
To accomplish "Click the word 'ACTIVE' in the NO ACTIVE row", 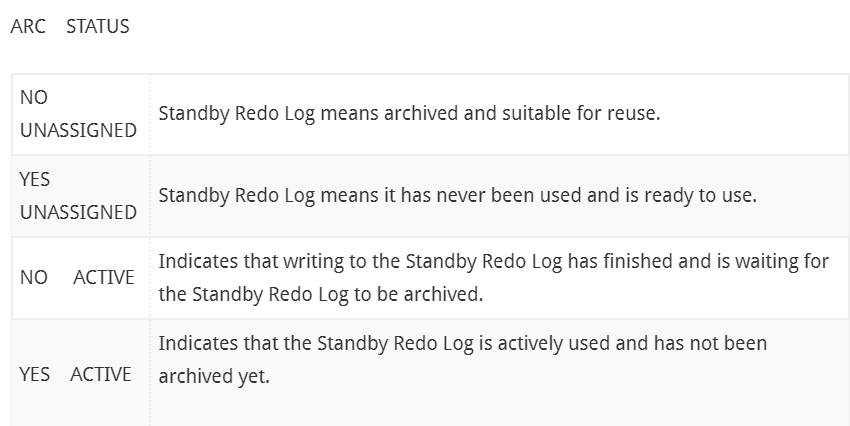I will pos(104,277).
